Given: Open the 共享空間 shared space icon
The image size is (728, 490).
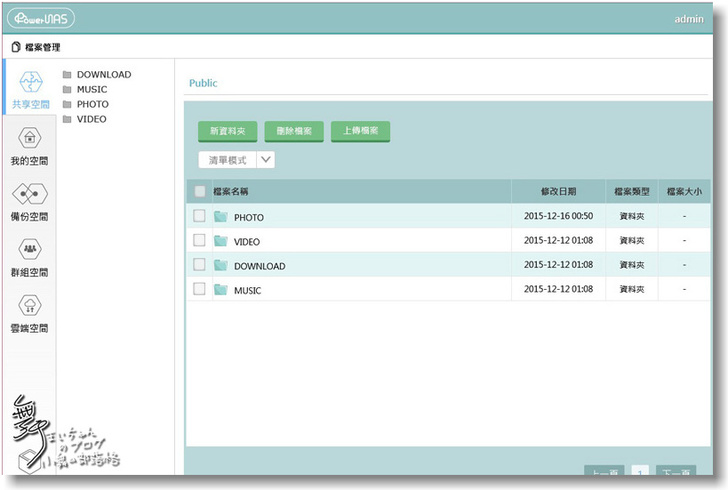Looking at the screenshot, I should click(30, 83).
